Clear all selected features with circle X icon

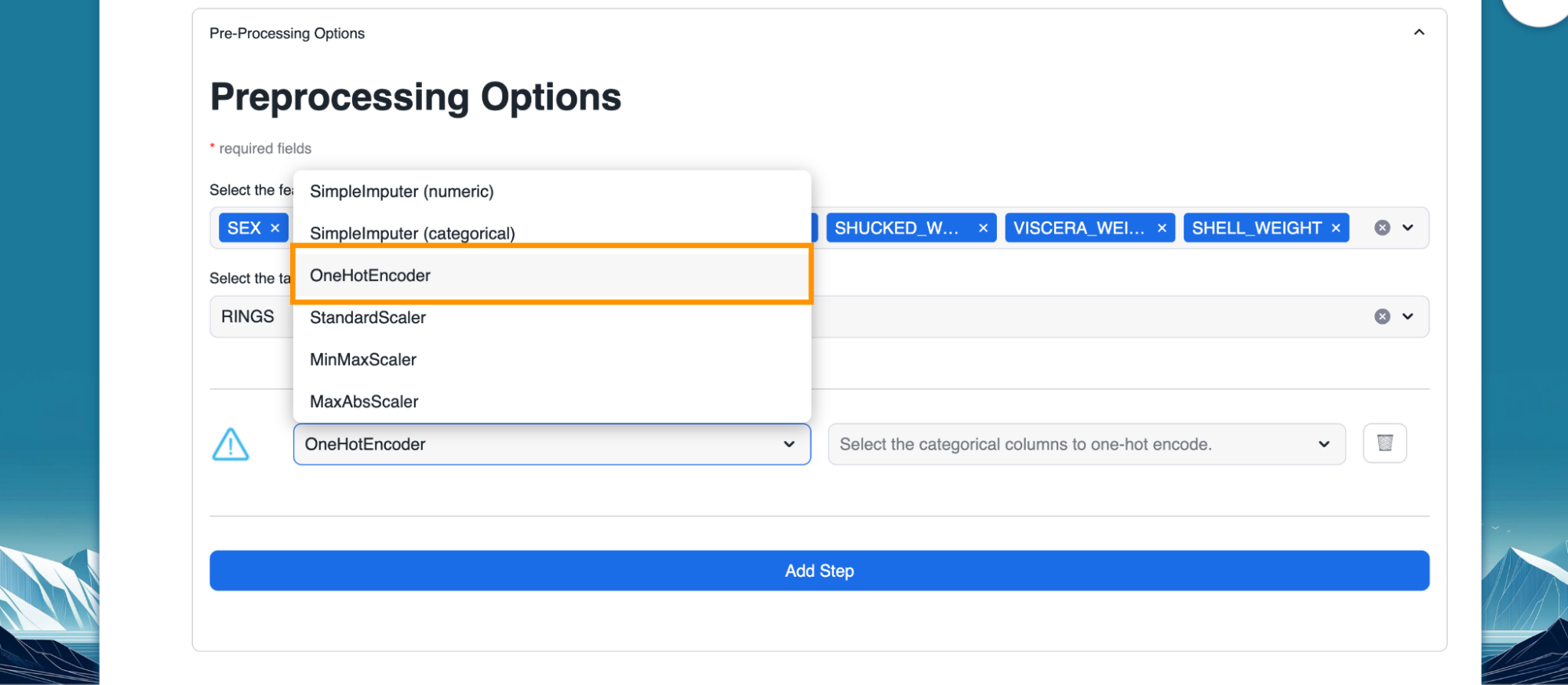pyautogui.click(x=1382, y=228)
